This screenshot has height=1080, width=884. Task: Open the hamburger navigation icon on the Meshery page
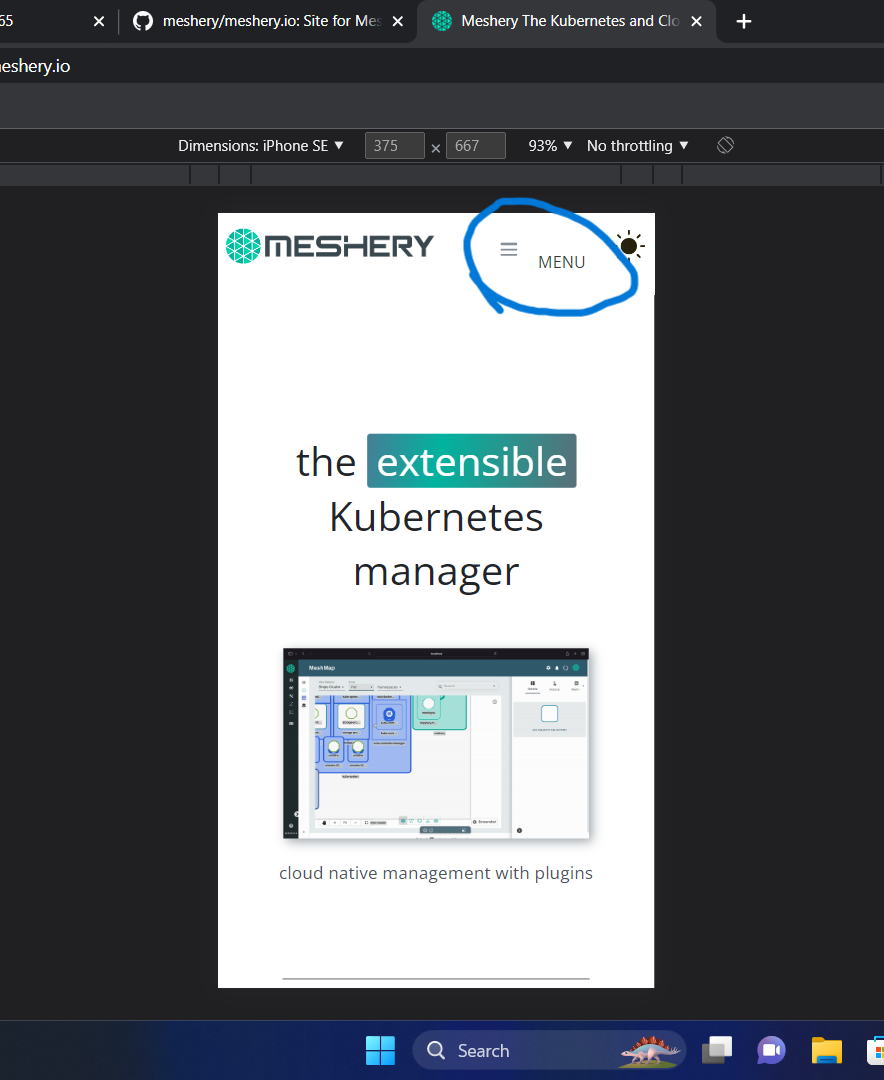[509, 249]
